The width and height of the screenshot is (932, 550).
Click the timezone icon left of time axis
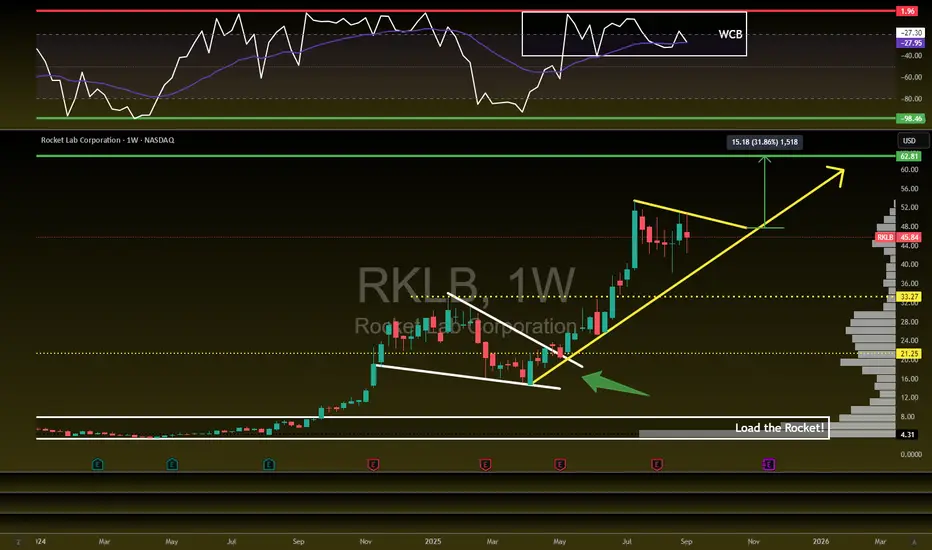[18, 542]
